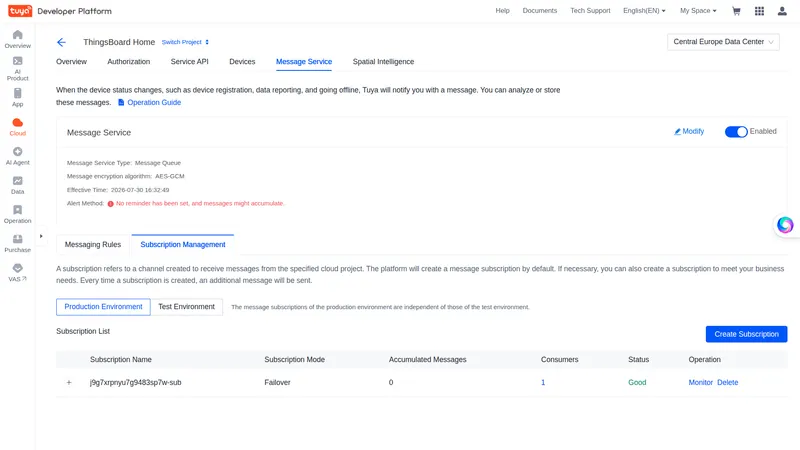Screen dimensions: 800x450
Task: Open the English(EN) language dropdown
Action: click(x=644, y=11)
